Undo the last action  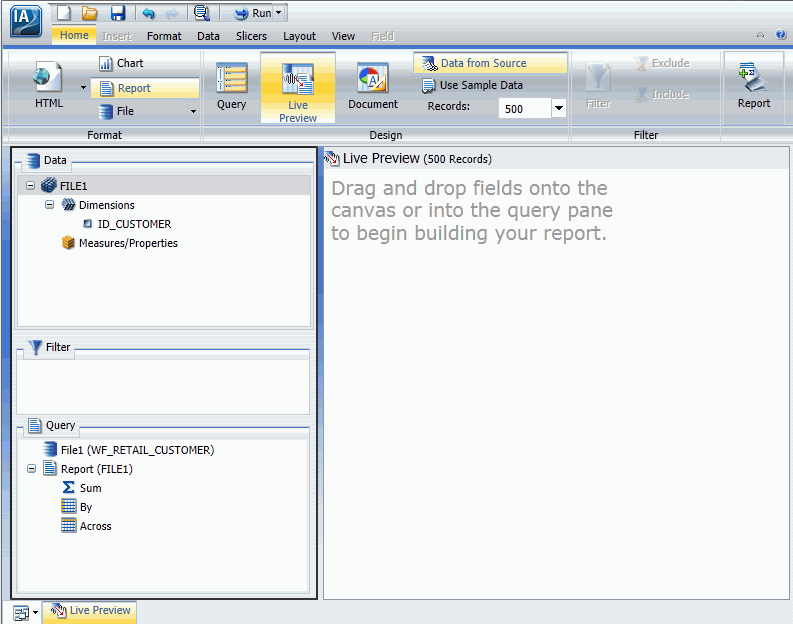[x=148, y=13]
